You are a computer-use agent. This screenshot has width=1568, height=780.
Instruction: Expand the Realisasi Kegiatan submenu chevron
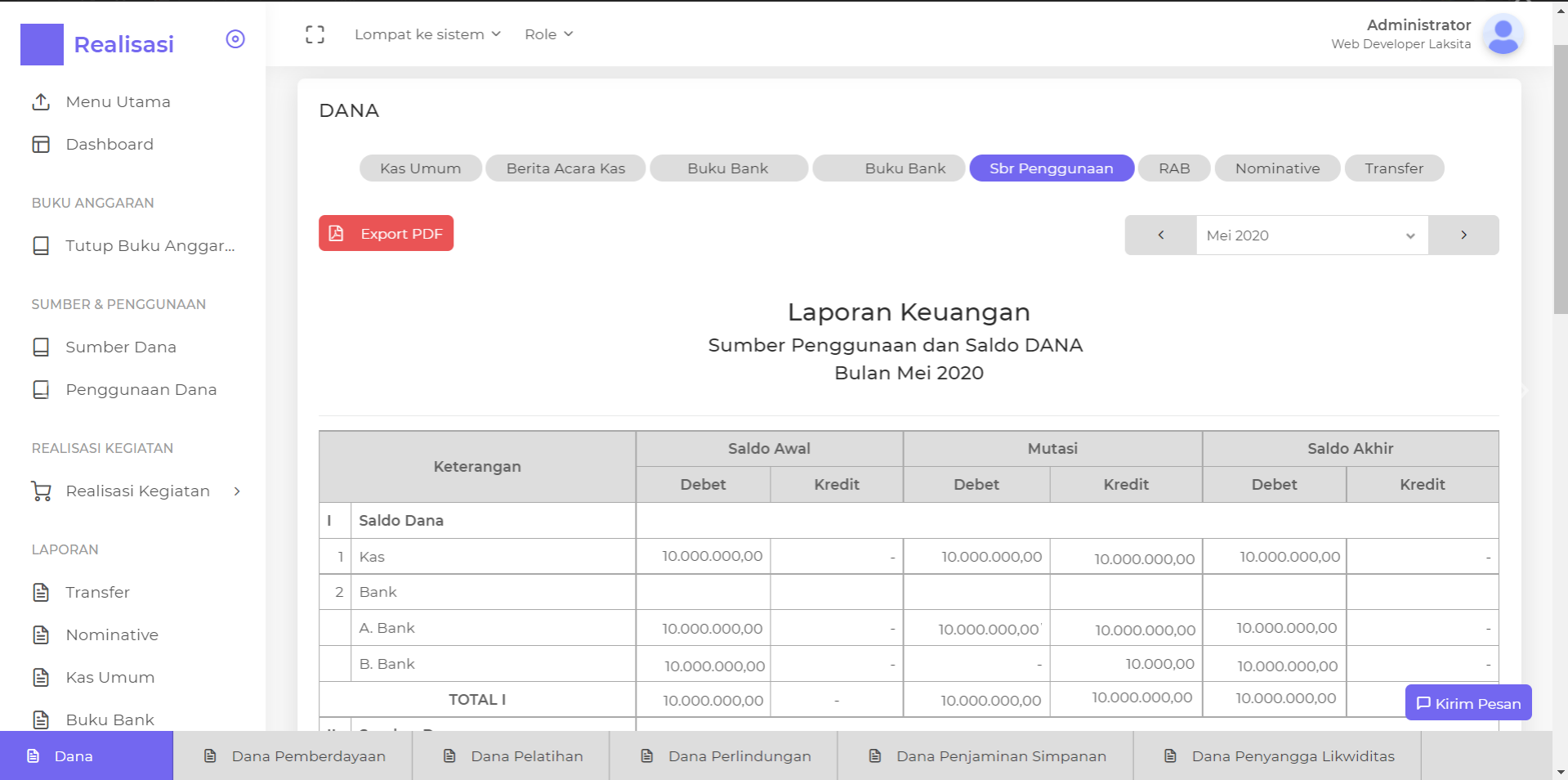pos(237,491)
